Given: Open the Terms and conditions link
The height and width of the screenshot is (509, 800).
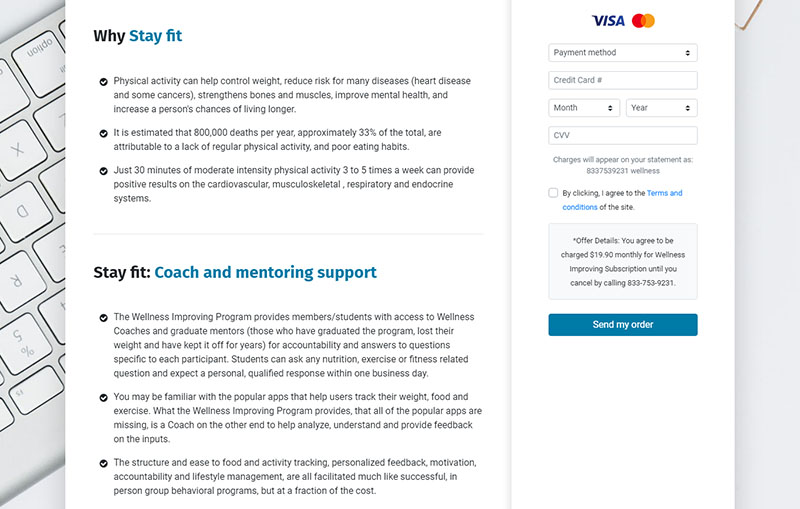Looking at the screenshot, I should coord(664,193).
